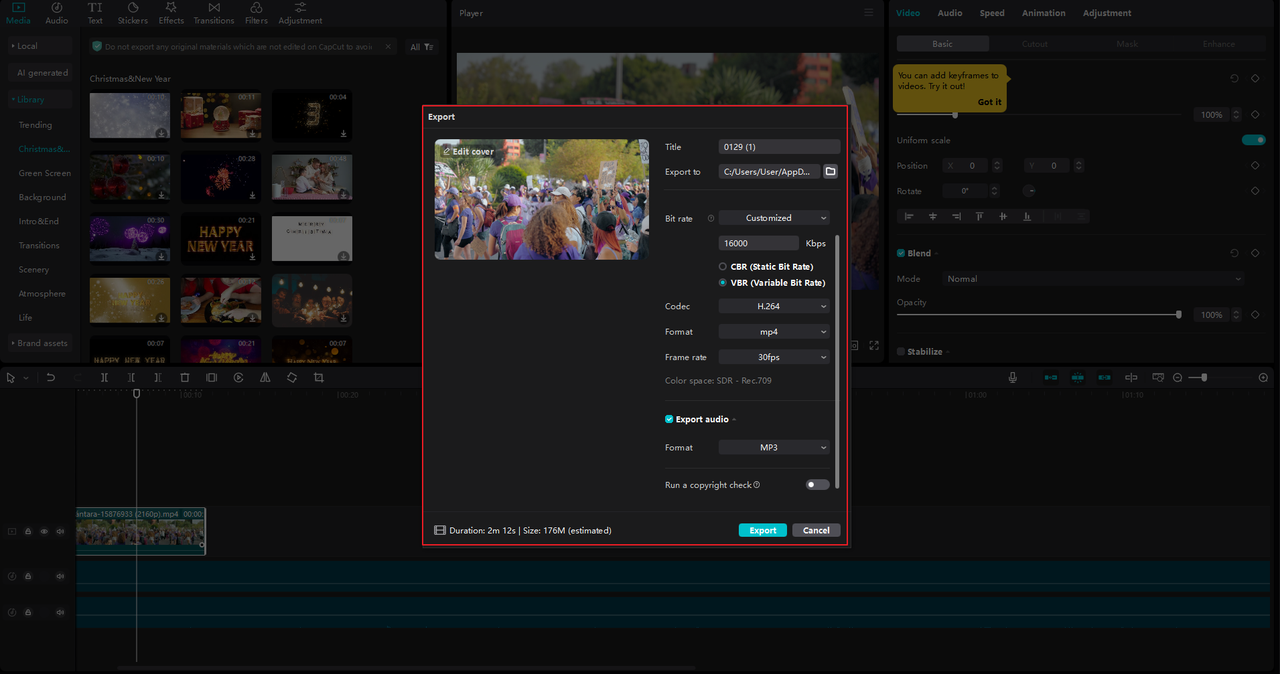
Task: Expand the Brand assets section
Action: pos(40,343)
